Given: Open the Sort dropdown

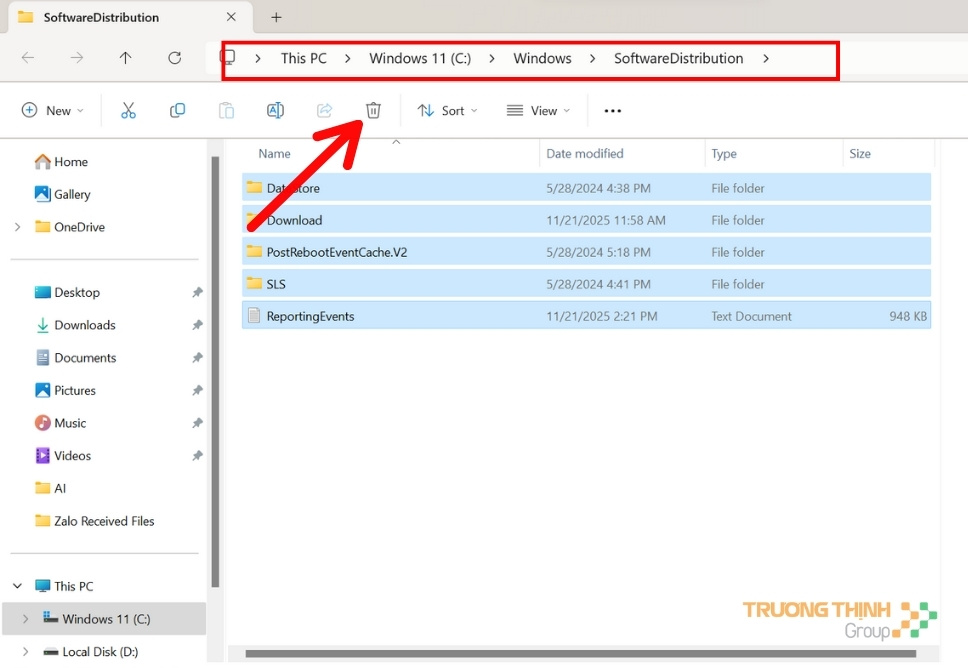Looking at the screenshot, I should [x=446, y=110].
